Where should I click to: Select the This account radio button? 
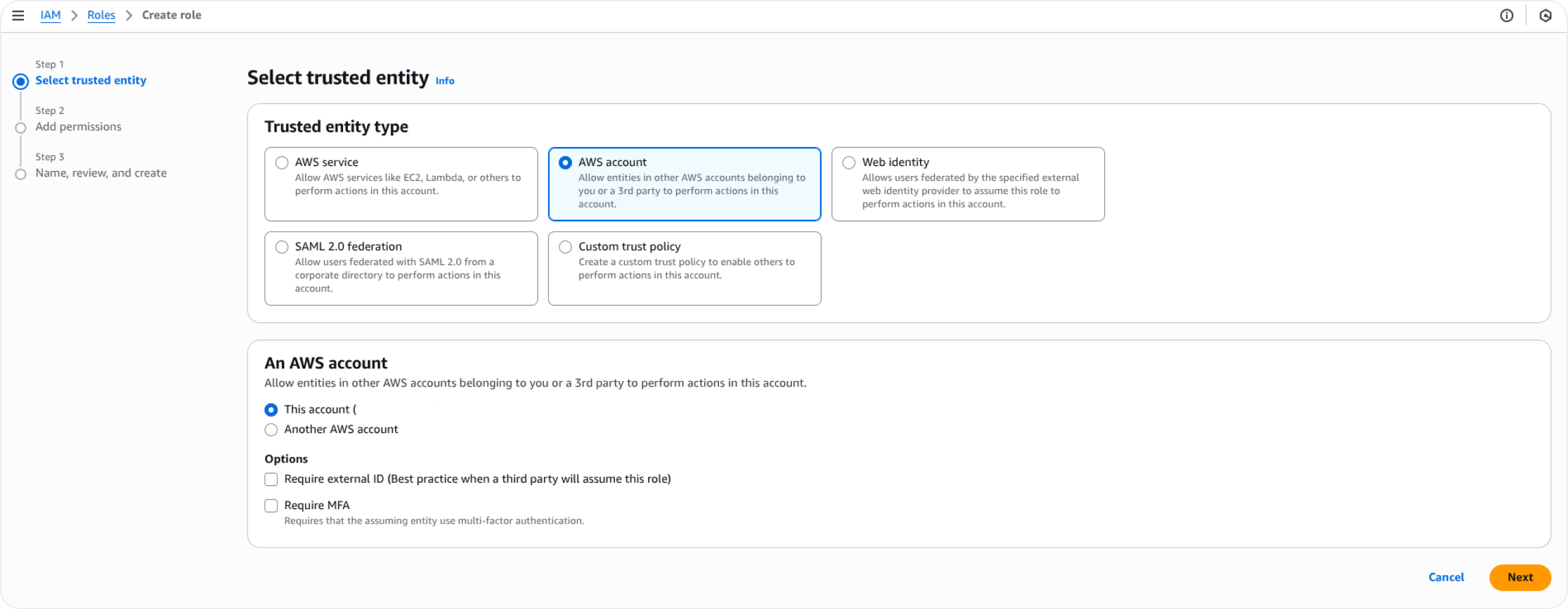271,409
